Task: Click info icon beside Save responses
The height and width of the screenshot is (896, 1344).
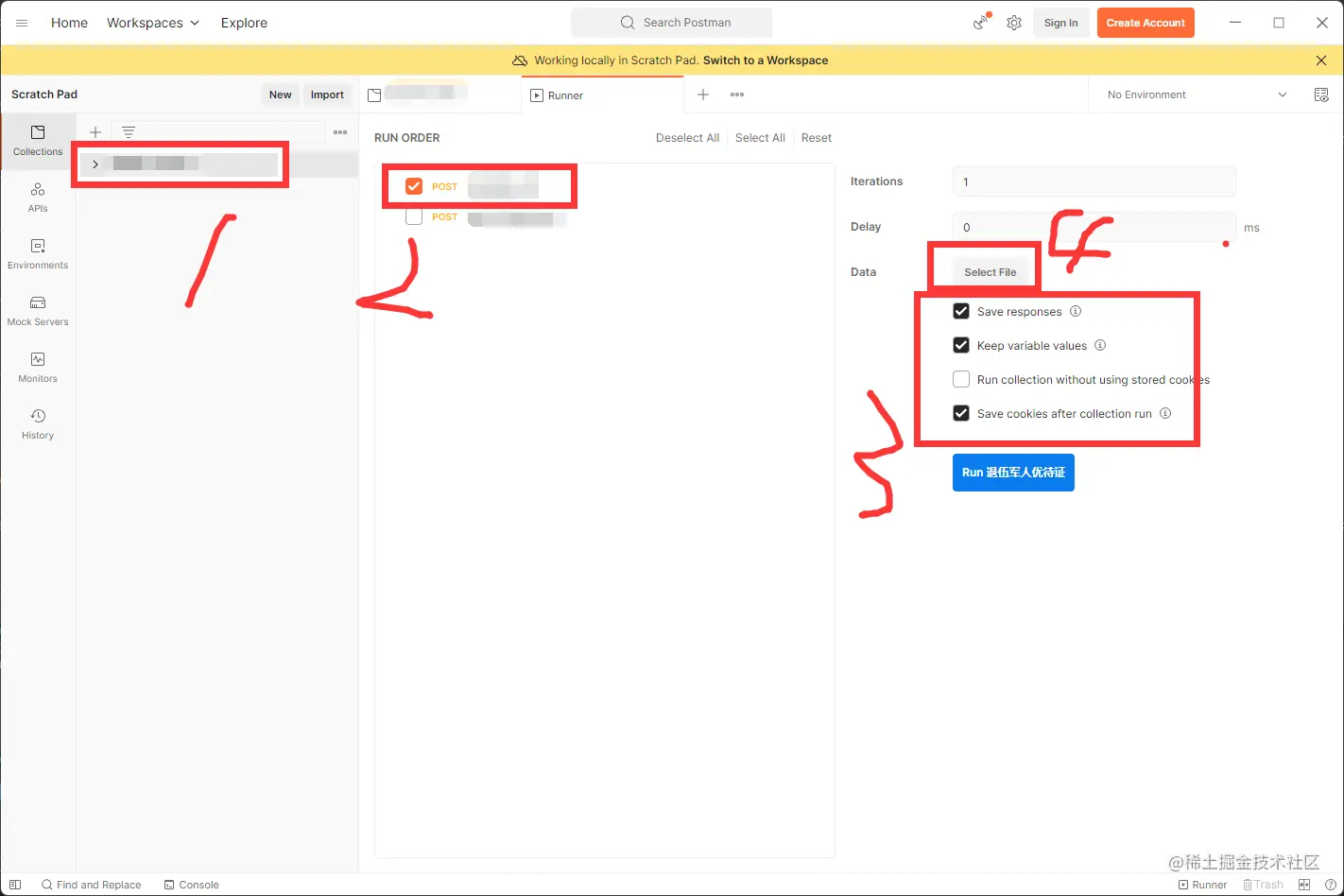Action: (1076, 311)
